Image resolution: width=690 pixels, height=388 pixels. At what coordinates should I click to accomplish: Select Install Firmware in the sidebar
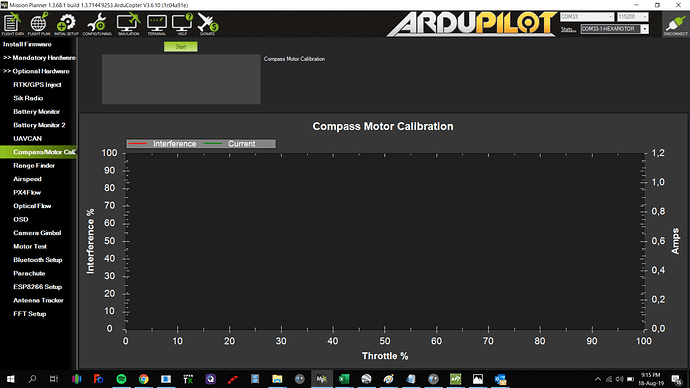[27, 44]
